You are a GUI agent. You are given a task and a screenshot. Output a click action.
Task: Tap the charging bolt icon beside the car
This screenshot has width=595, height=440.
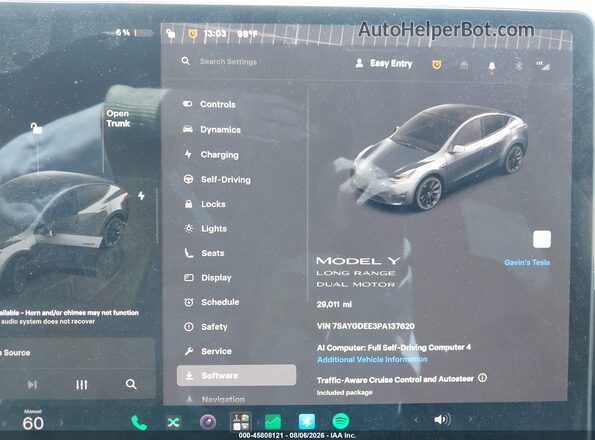tap(141, 196)
